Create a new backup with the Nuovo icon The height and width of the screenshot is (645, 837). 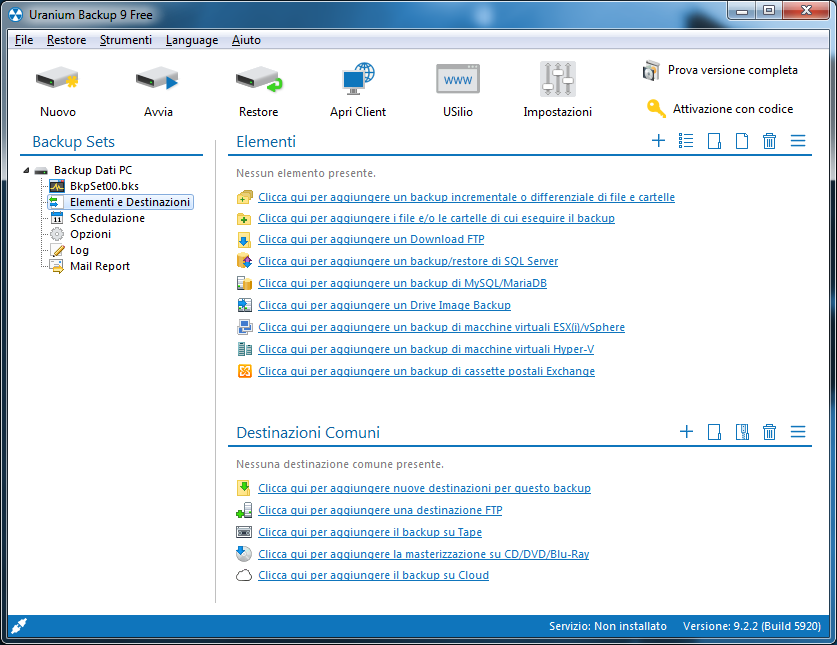(x=57, y=80)
